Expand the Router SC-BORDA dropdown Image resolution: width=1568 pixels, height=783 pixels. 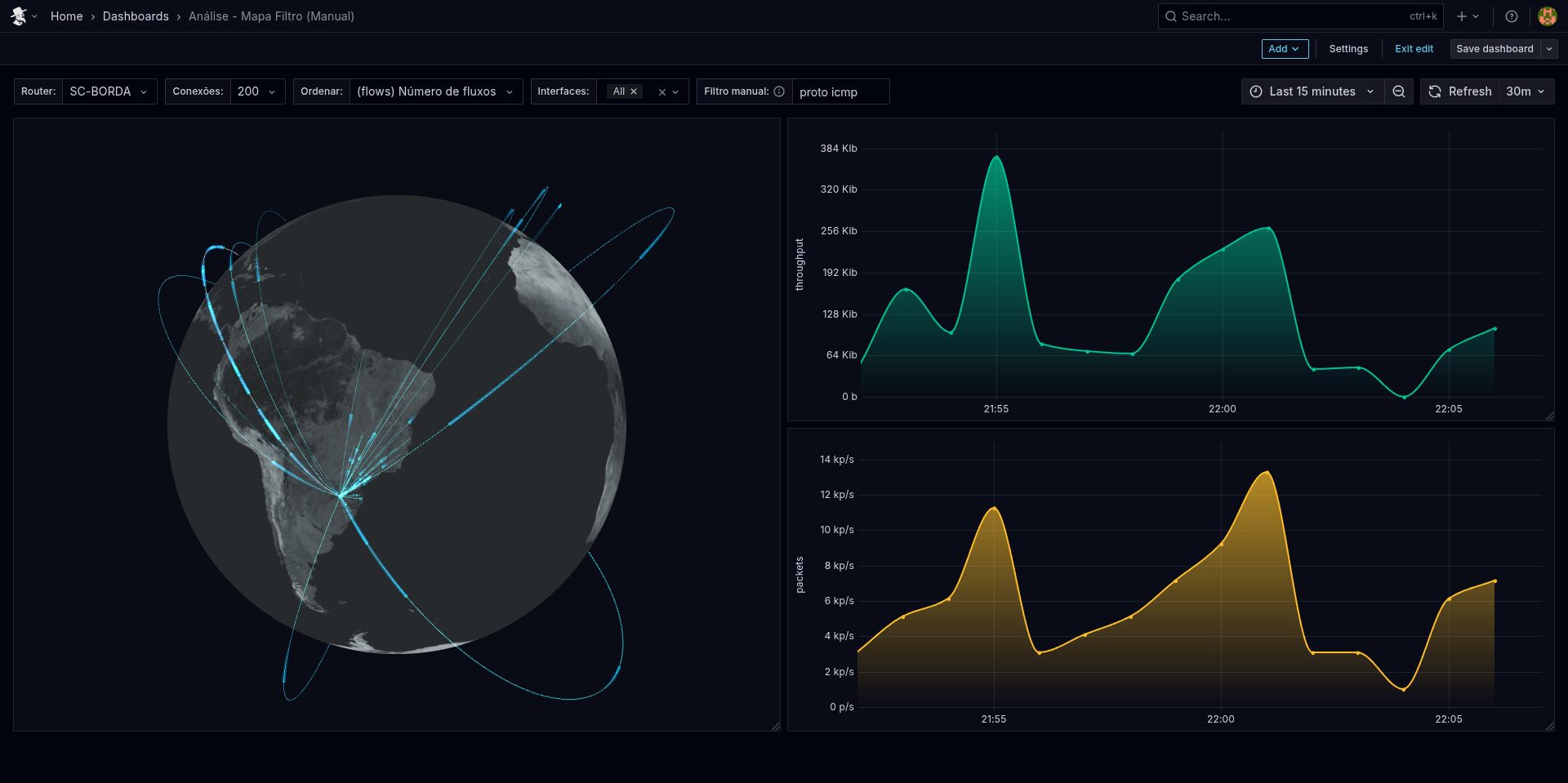(109, 91)
